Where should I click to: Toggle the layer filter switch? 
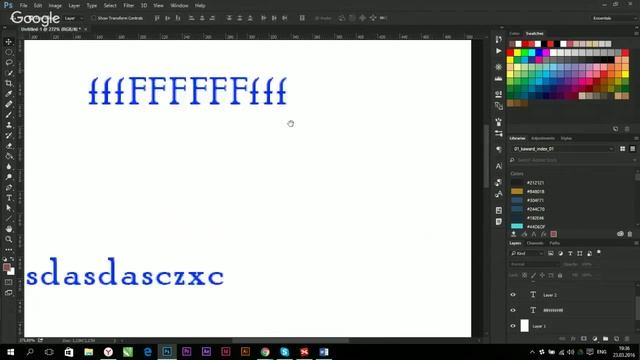[599, 253]
